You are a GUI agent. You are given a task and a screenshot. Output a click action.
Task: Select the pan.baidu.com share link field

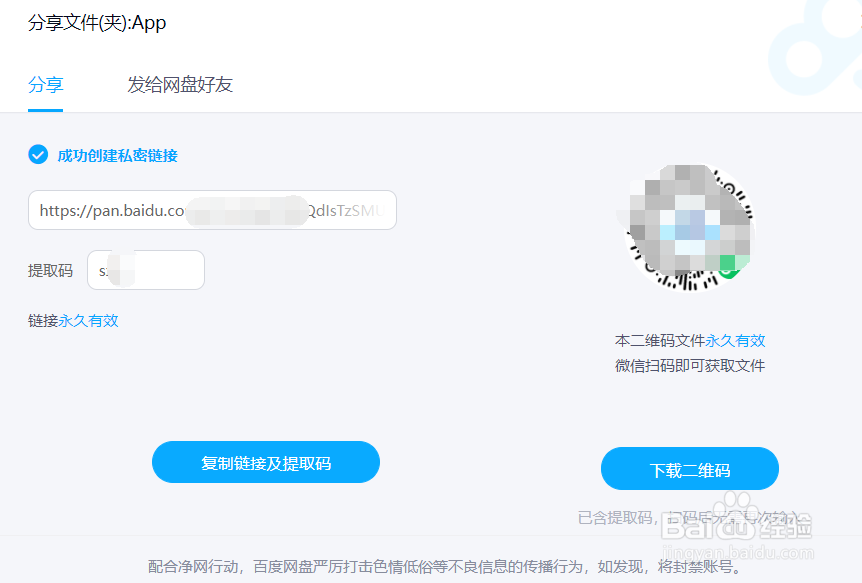[x=212, y=210]
